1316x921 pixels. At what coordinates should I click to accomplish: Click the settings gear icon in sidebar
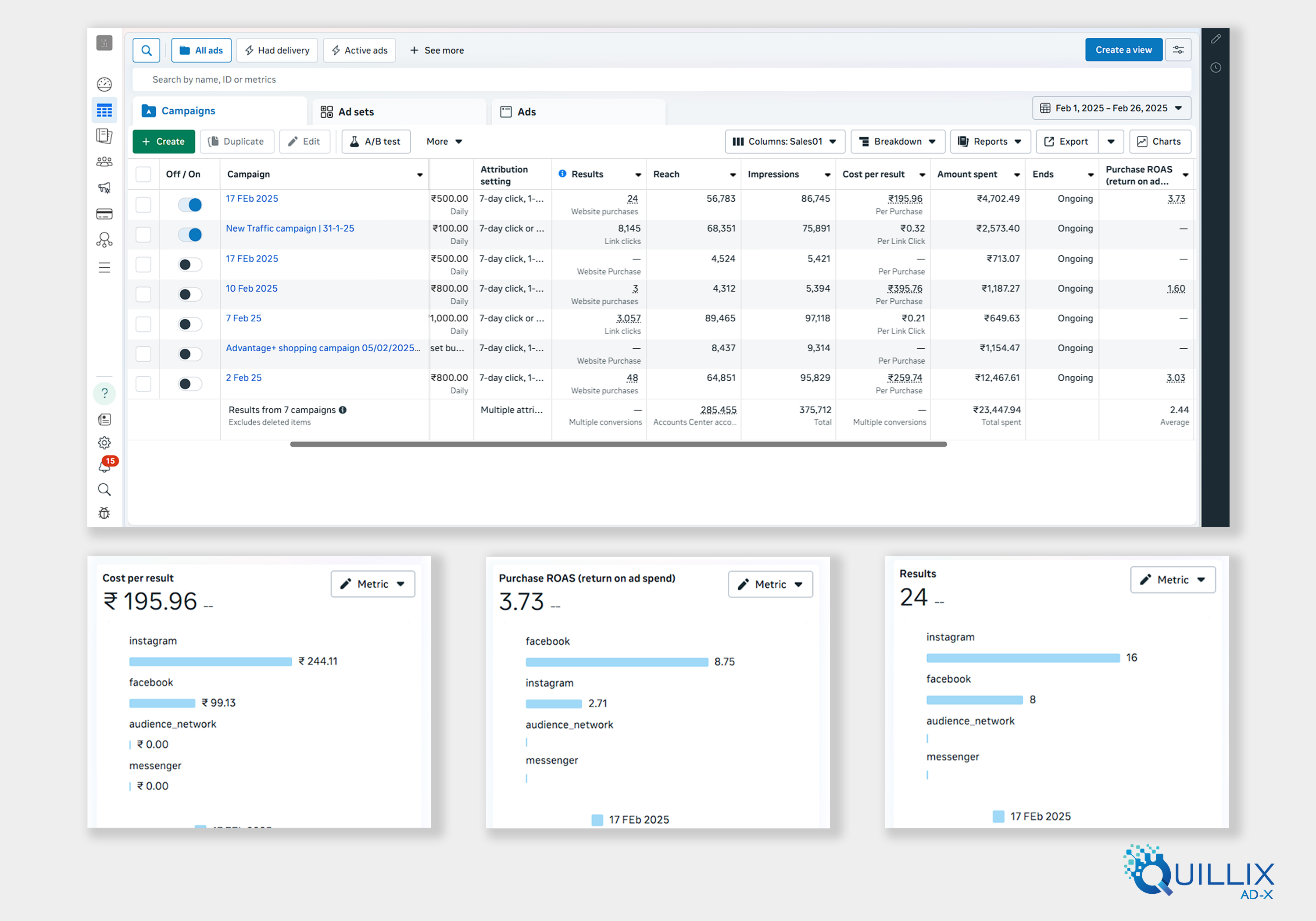click(x=104, y=443)
